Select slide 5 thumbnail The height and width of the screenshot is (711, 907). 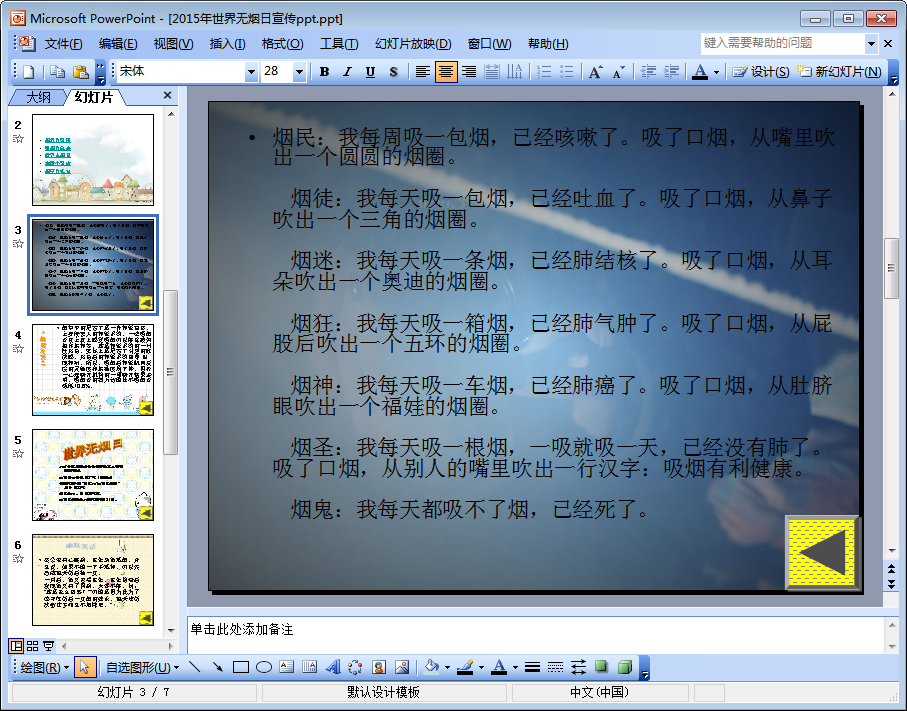(93, 475)
